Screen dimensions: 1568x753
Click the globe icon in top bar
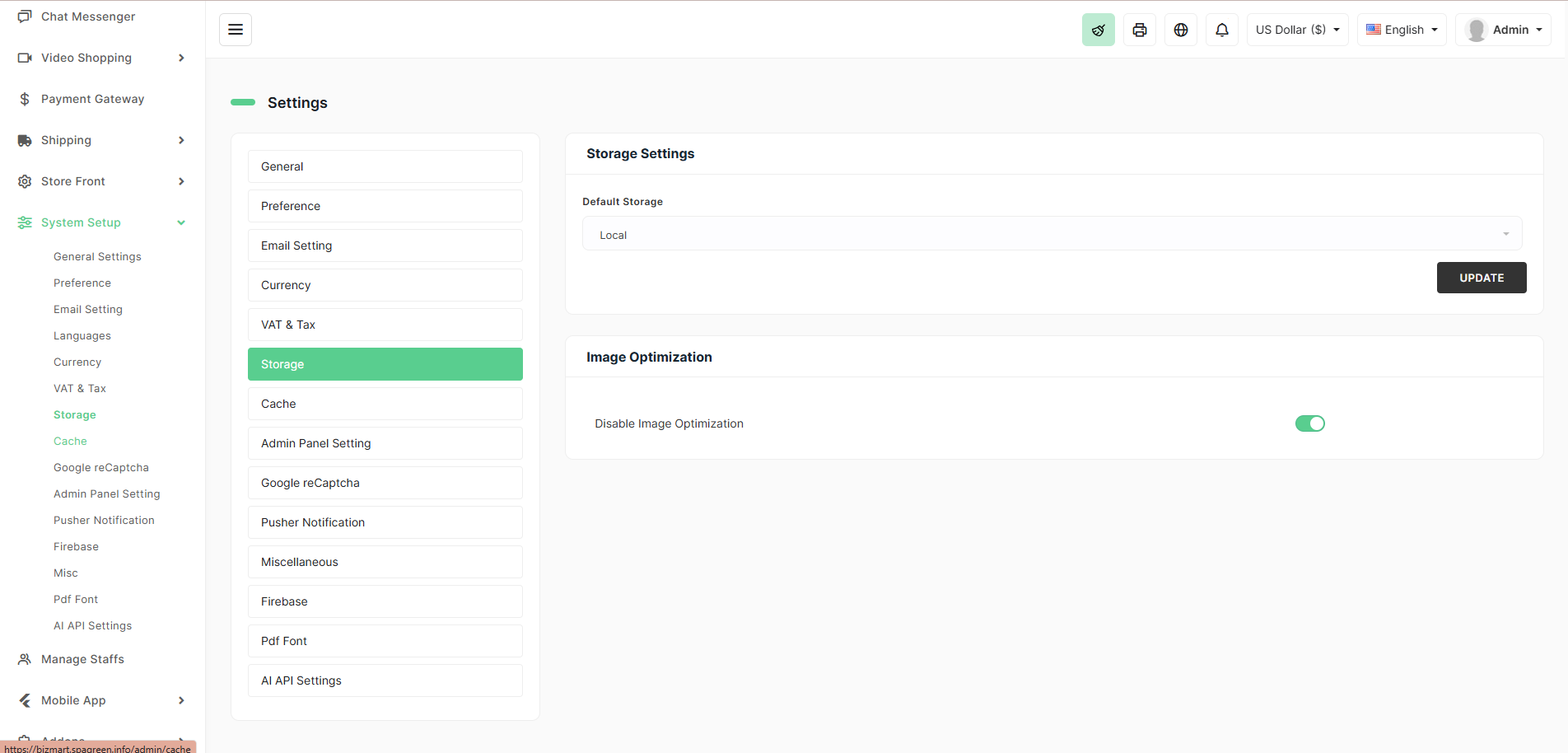click(1180, 30)
